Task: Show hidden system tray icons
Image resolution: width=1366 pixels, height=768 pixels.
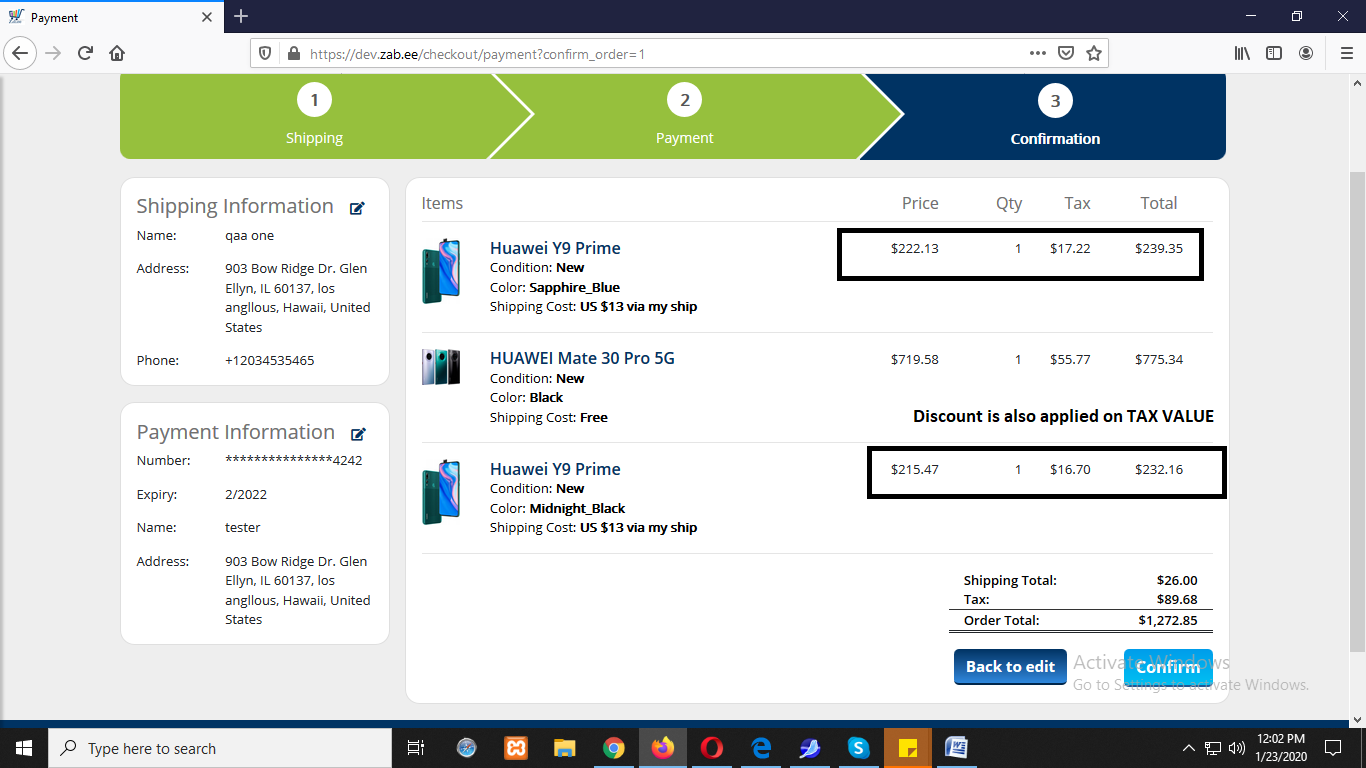Action: 1188,748
